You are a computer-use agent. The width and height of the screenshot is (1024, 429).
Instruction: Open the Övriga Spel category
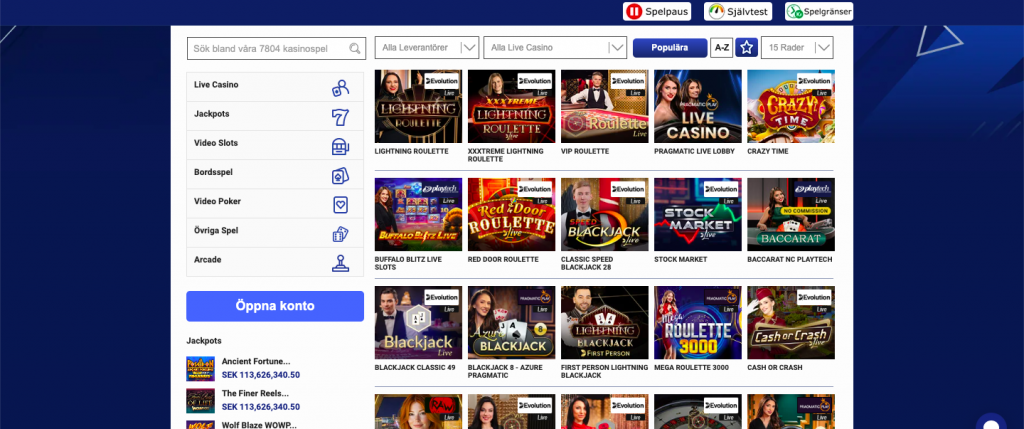coord(275,233)
